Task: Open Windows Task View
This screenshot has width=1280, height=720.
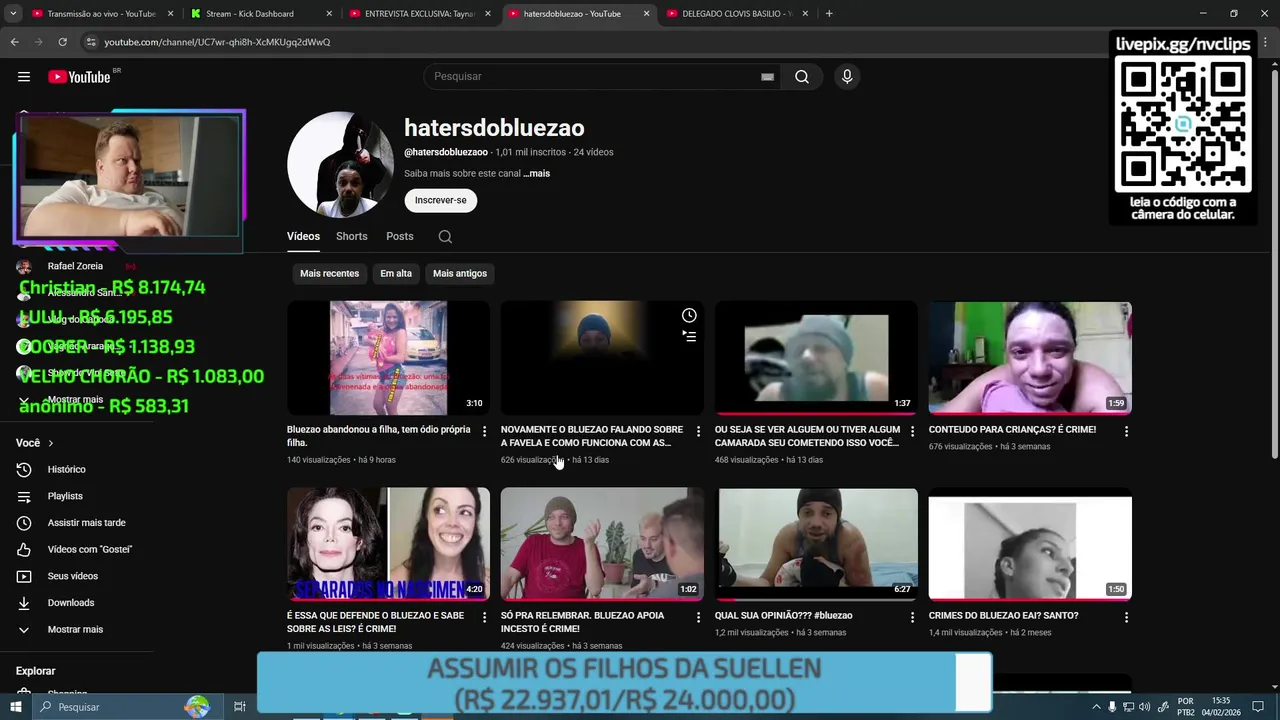Action: point(240,707)
